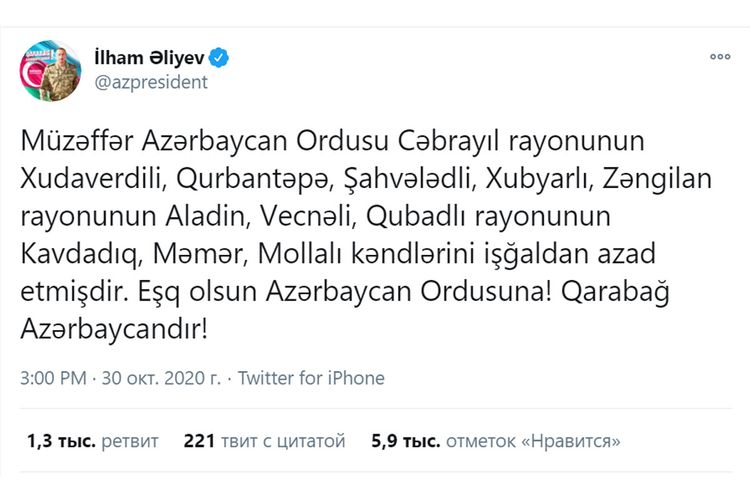The width and height of the screenshot is (750, 500).
Task: View the 1,3 тыс. ретвит list
Action: (91, 440)
